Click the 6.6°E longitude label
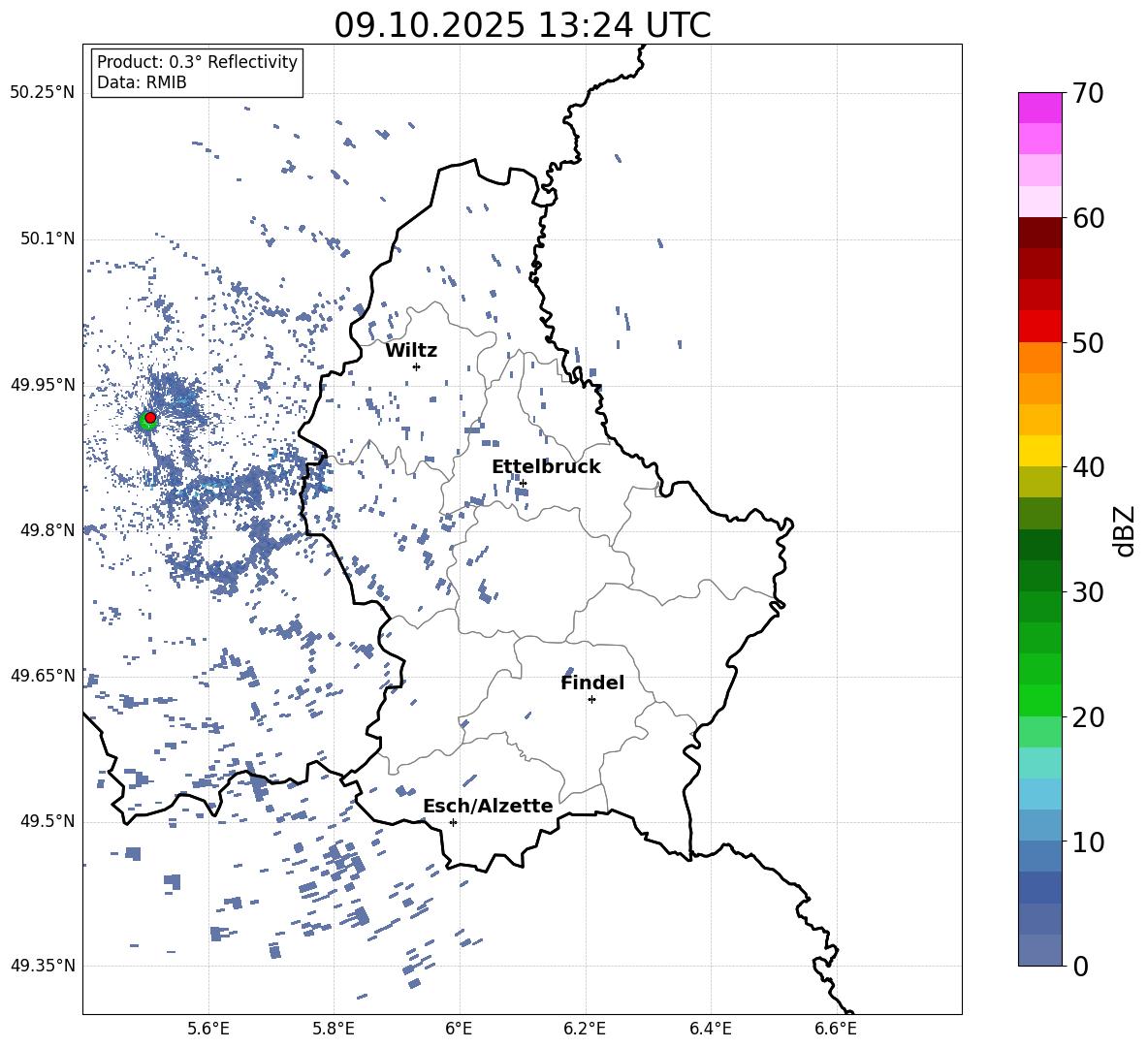 (836, 1029)
